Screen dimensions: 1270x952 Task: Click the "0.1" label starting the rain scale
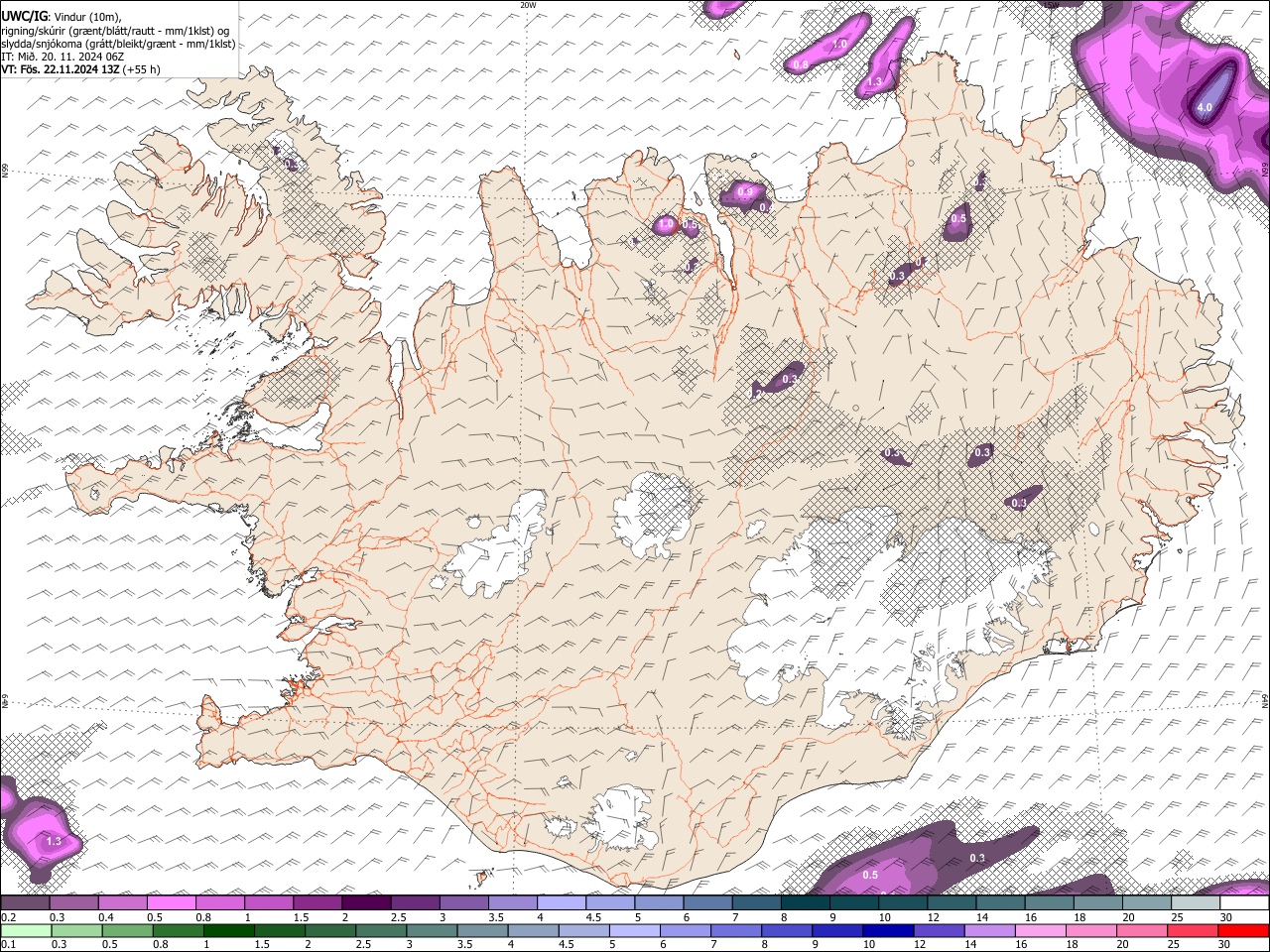[x=8, y=945]
